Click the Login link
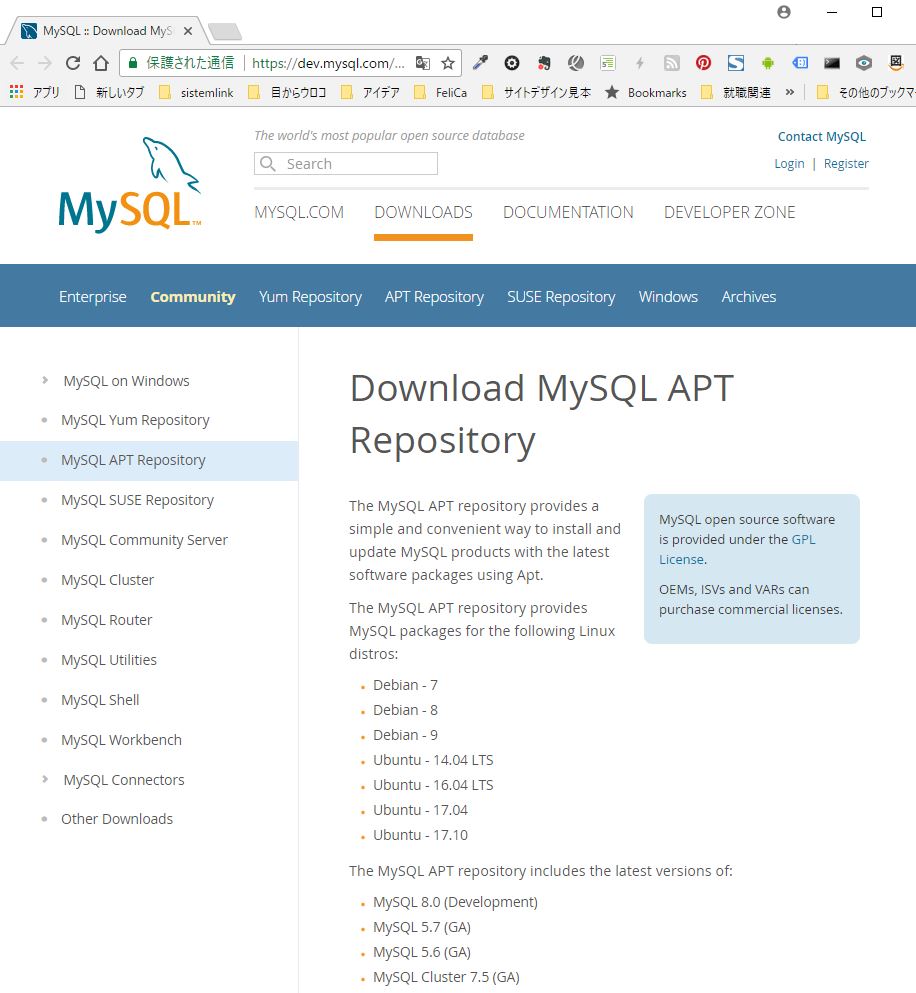This screenshot has height=993, width=916. click(789, 163)
